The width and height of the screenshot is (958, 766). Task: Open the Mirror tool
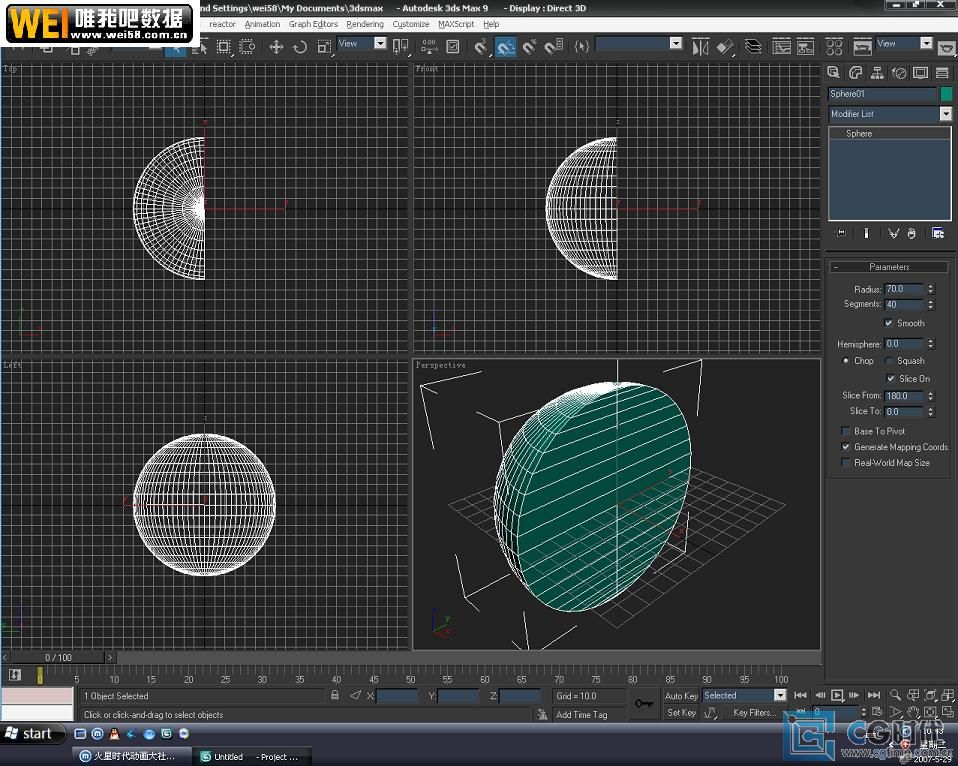coord(701,47)
